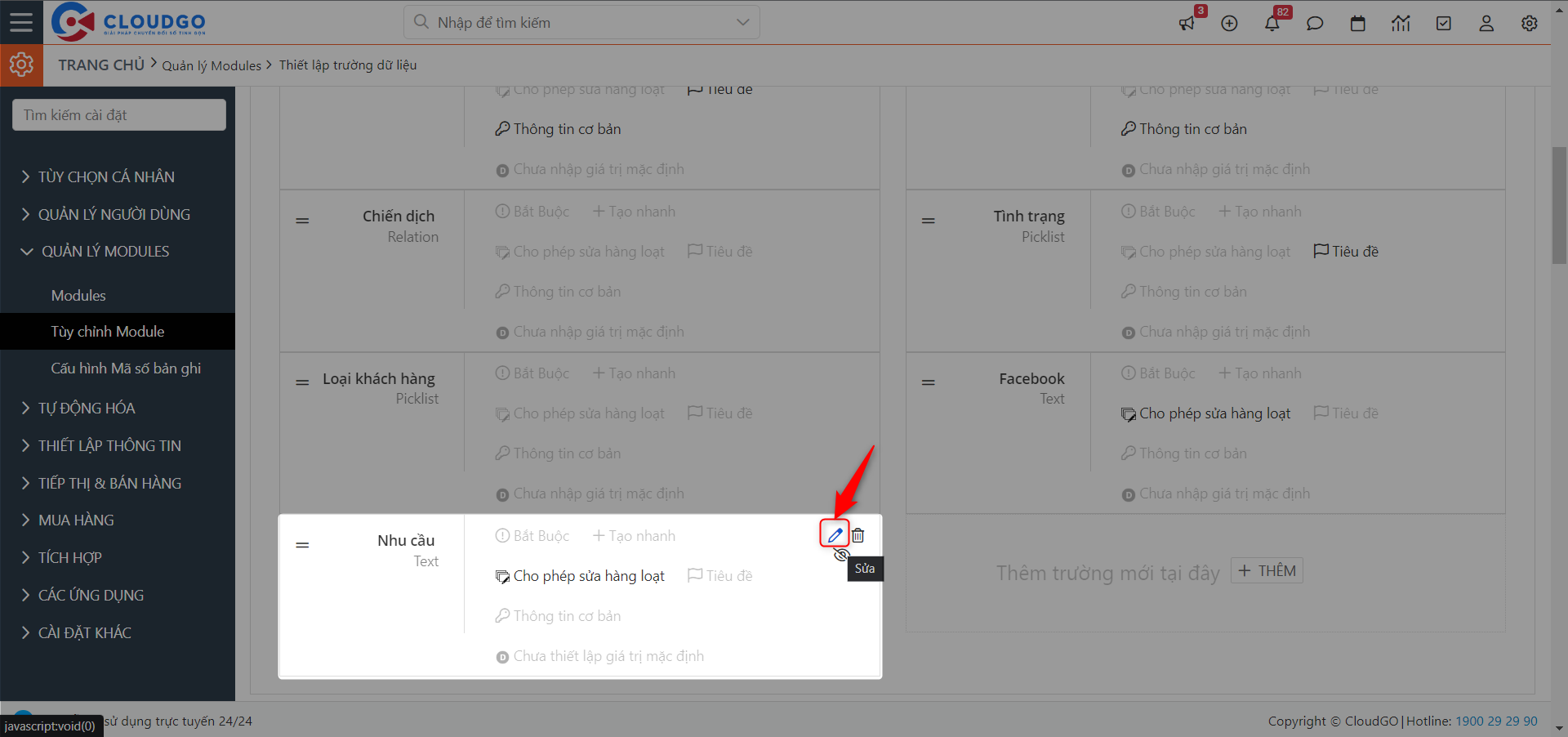Open the announcements megaphone icon

click(x=1187, y=24)
